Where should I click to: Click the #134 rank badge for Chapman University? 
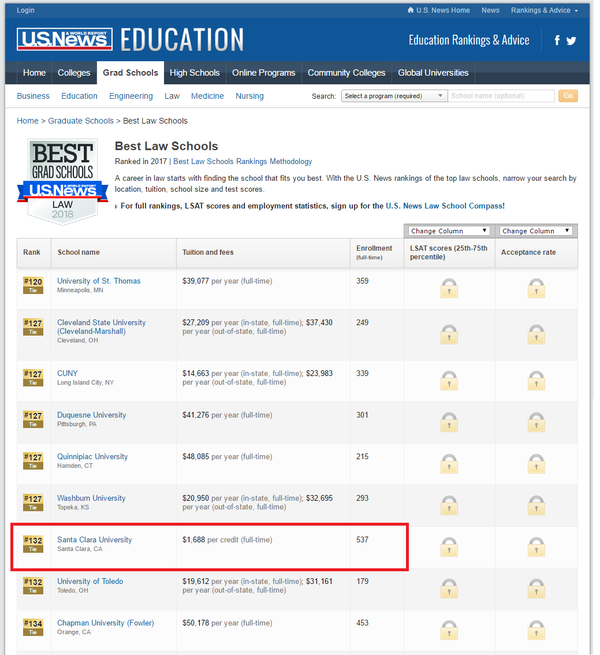click(x=33, y=627)
